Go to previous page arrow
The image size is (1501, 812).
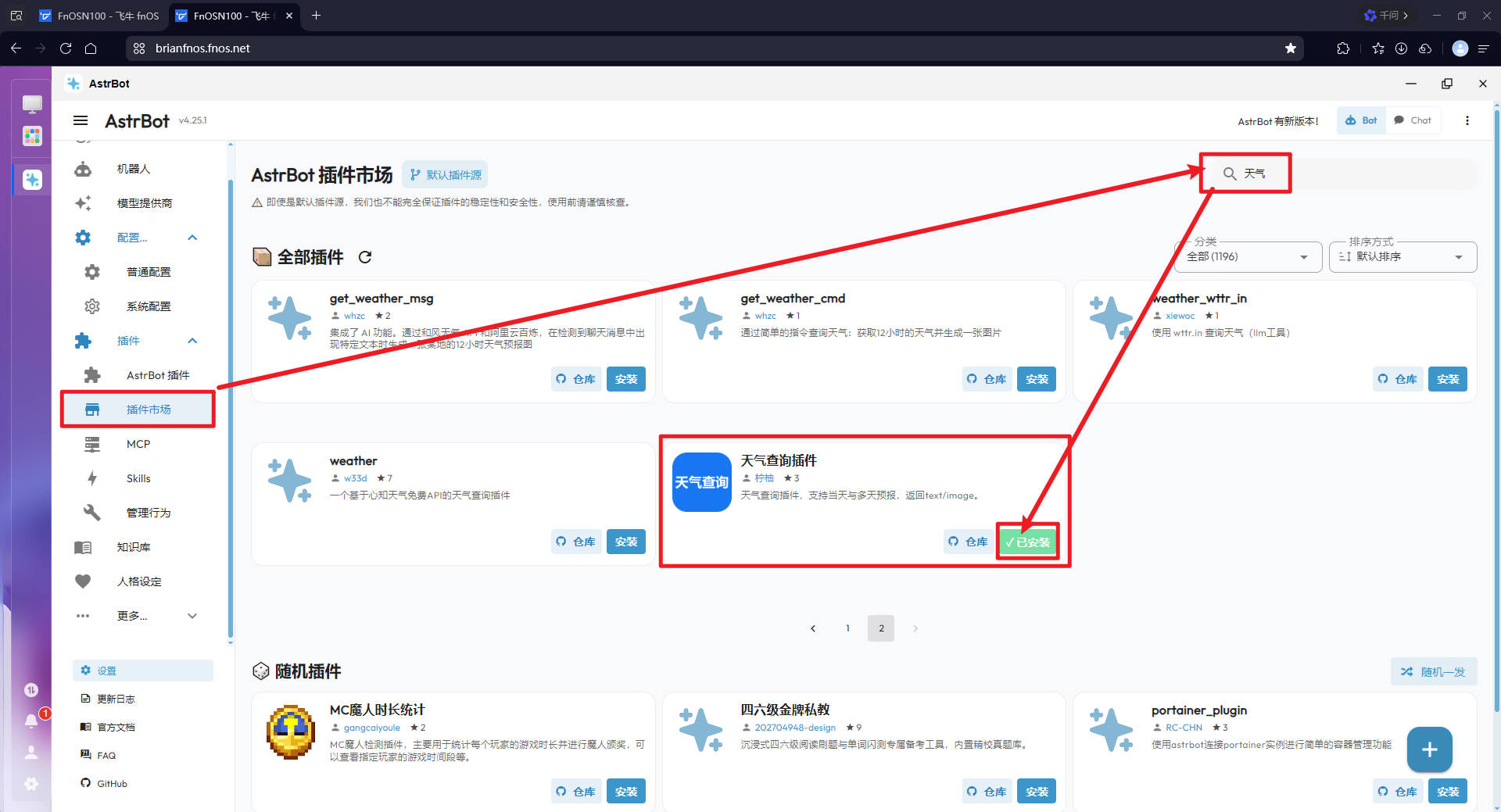[813, 628]
